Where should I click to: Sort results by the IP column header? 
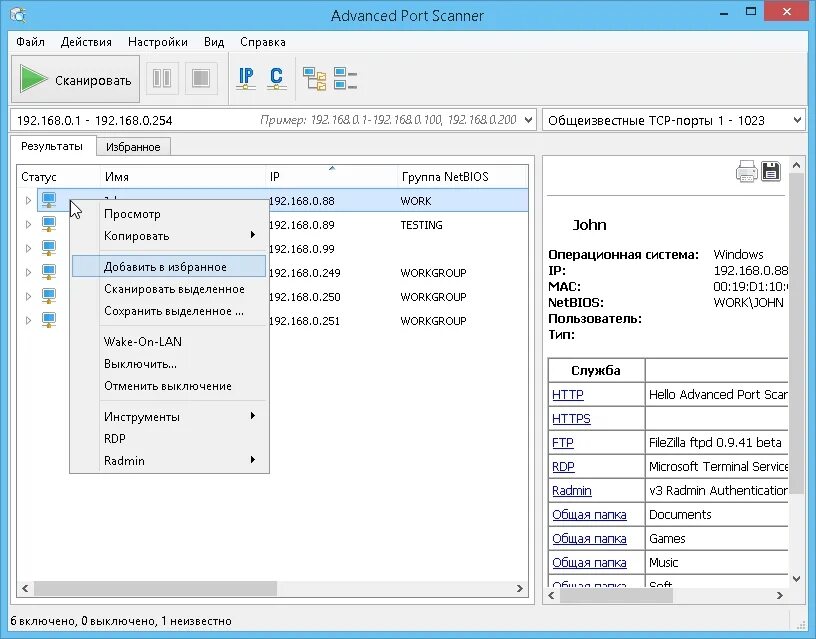click(x=331, y=176)
